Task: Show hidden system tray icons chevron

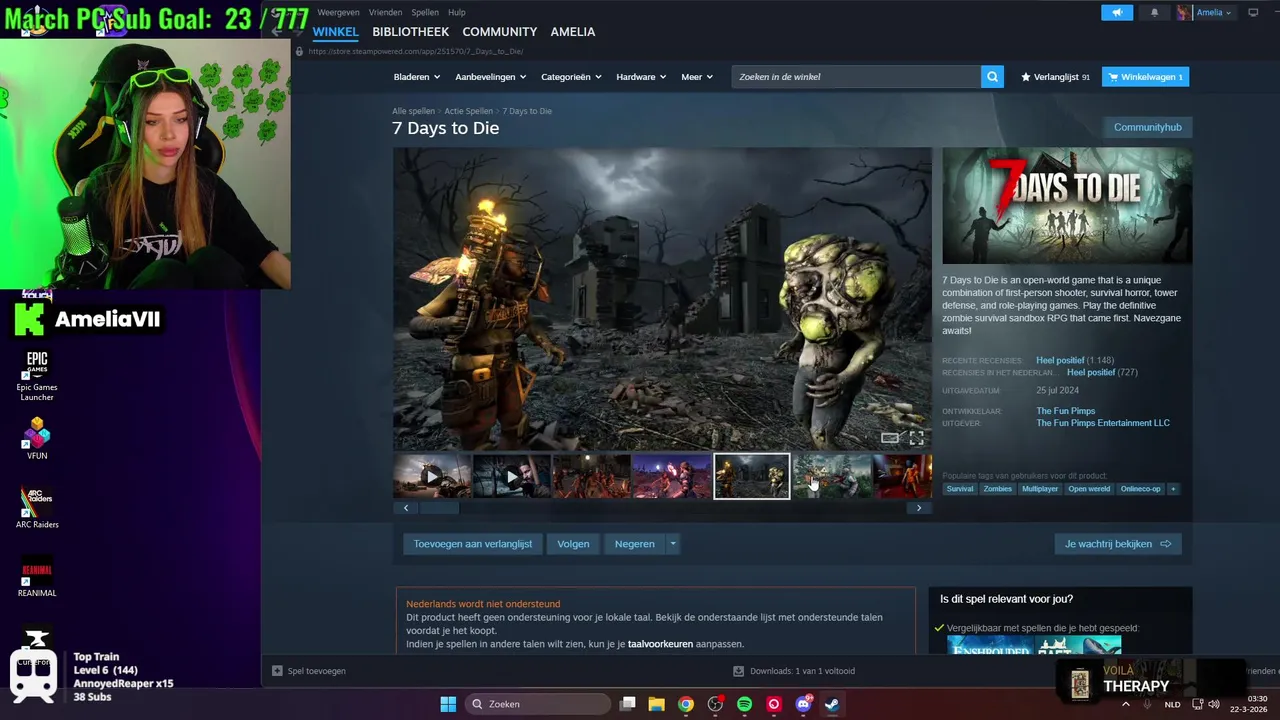Action: click(1126, 704)
